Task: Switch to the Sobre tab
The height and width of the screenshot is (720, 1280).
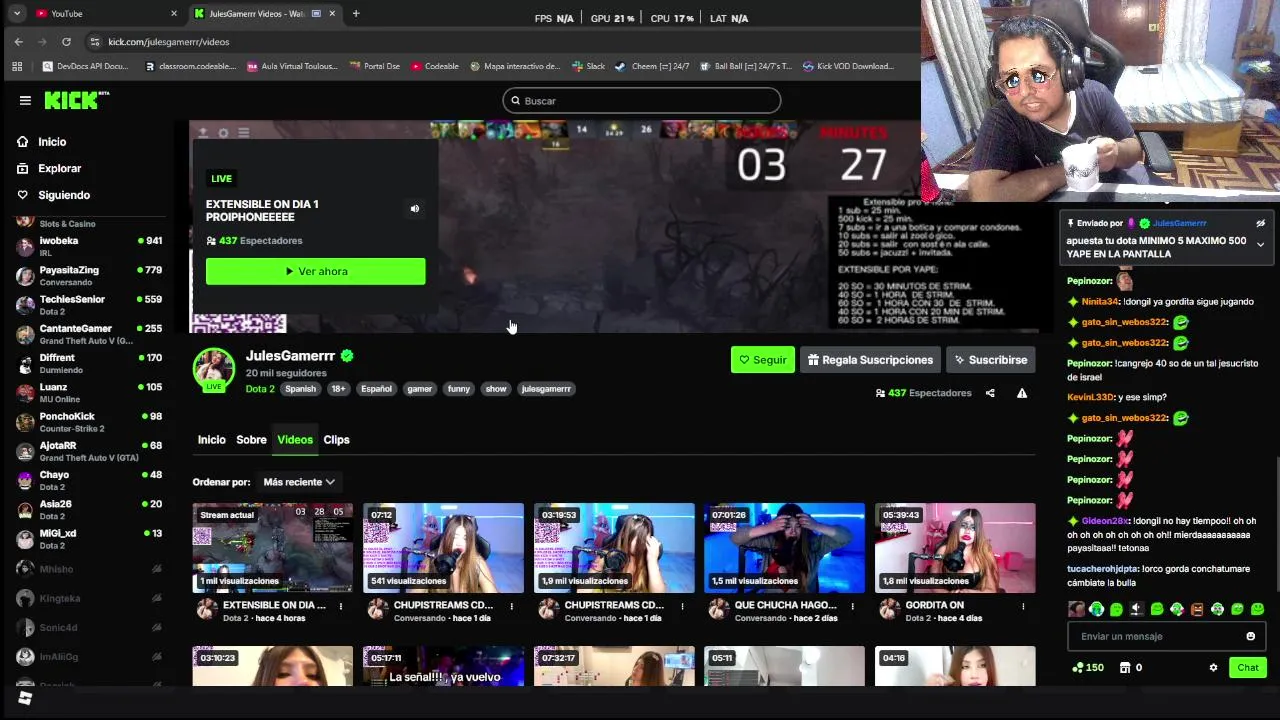Action: (251, 440)
